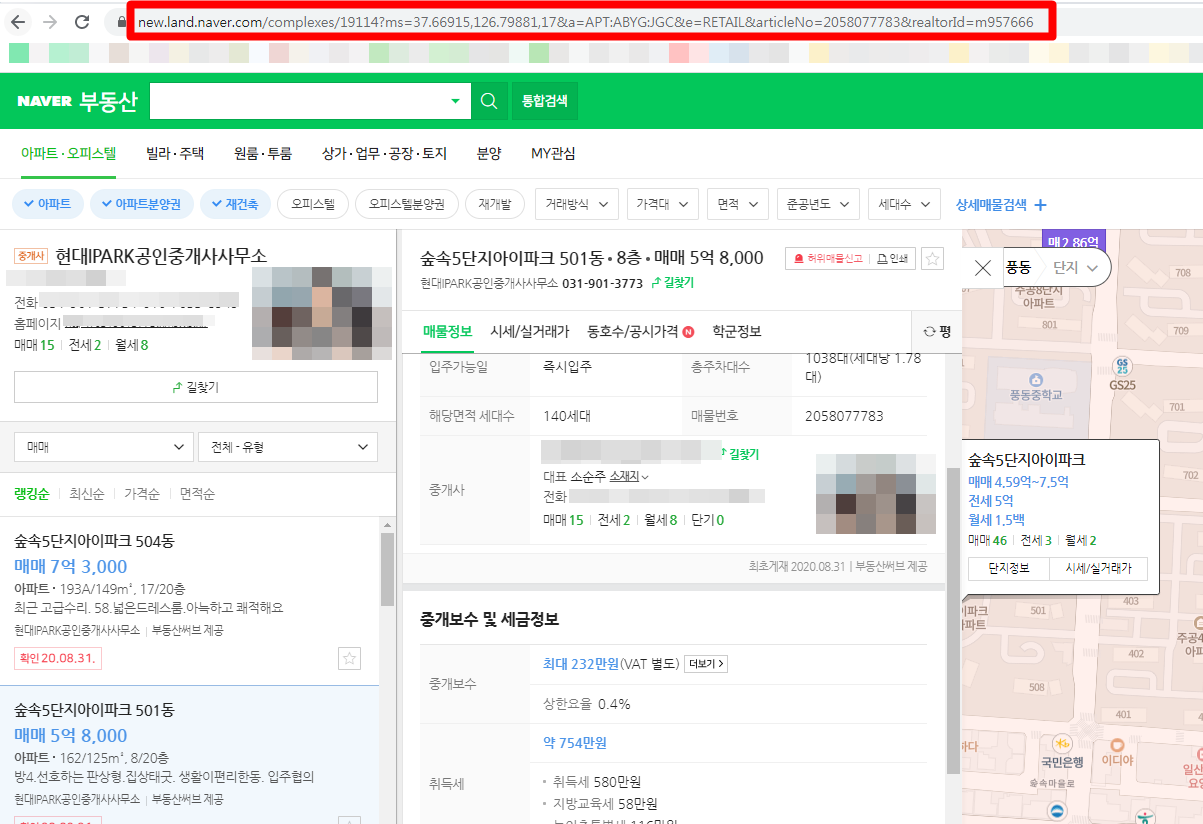Enable the 오피스텔 filter chip
Screen dimensions: 1203x824
[313, 204]
